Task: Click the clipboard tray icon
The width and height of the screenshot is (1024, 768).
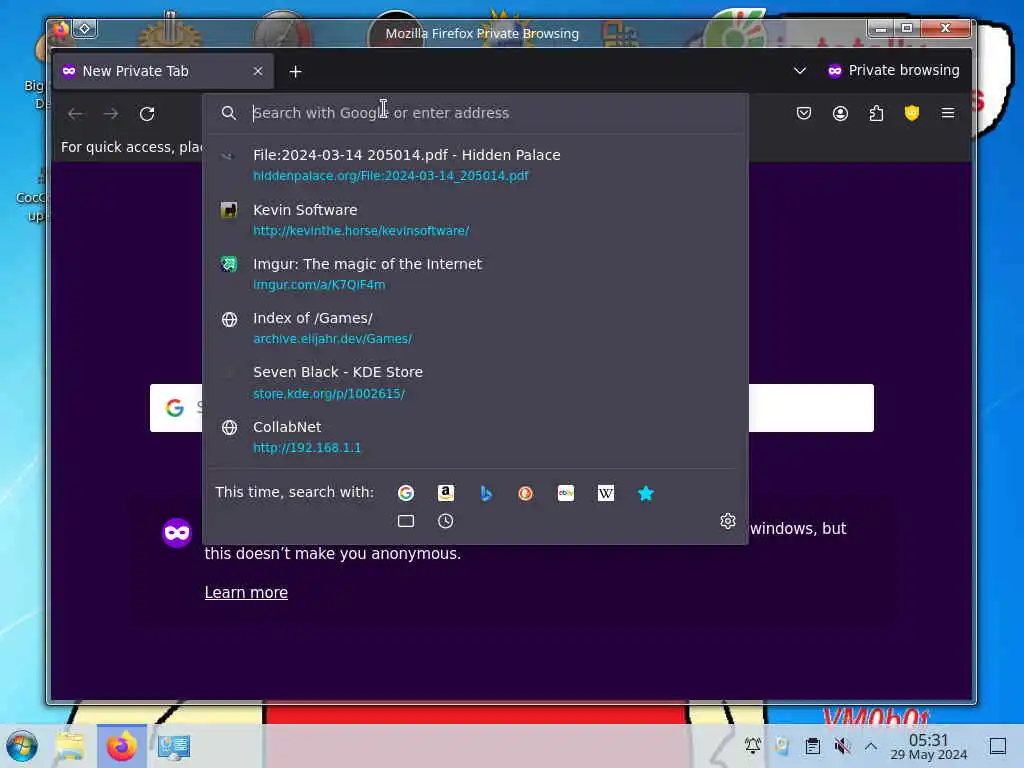Action: pos(812,746)
